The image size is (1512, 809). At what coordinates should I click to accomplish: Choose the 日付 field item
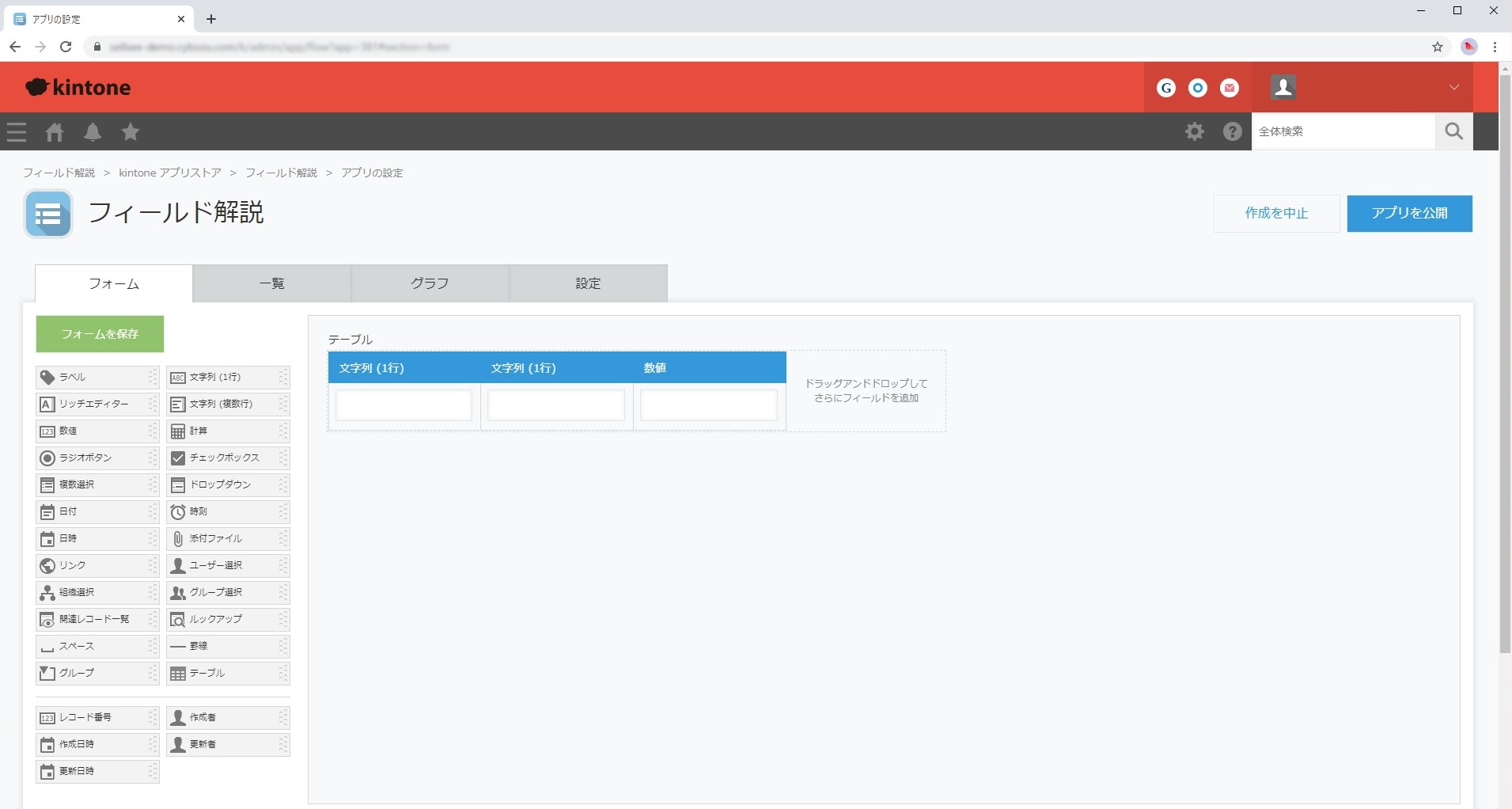tap(97, 512)
